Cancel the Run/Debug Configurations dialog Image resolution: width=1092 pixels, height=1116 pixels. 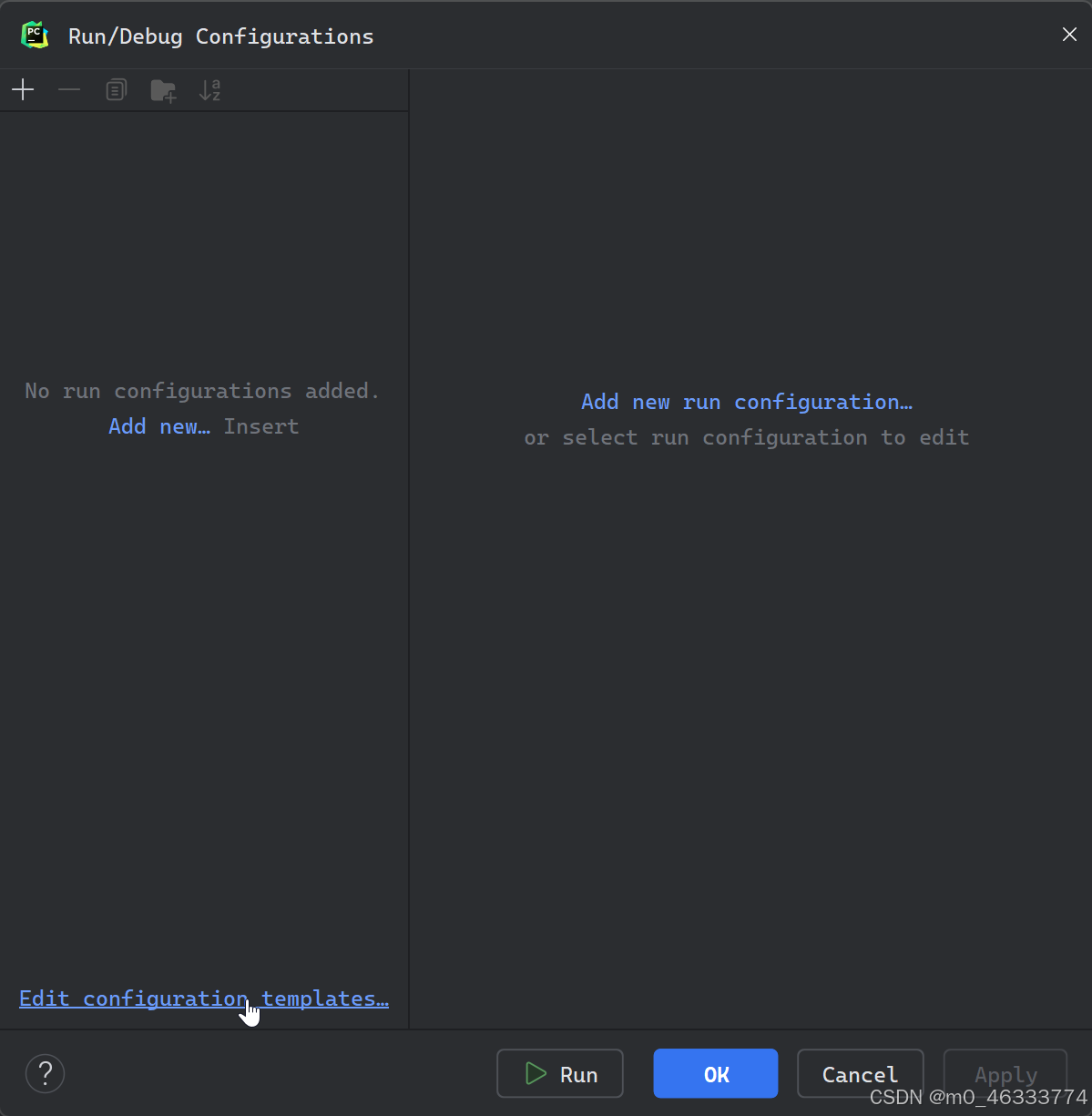[x=859, y=1073]
